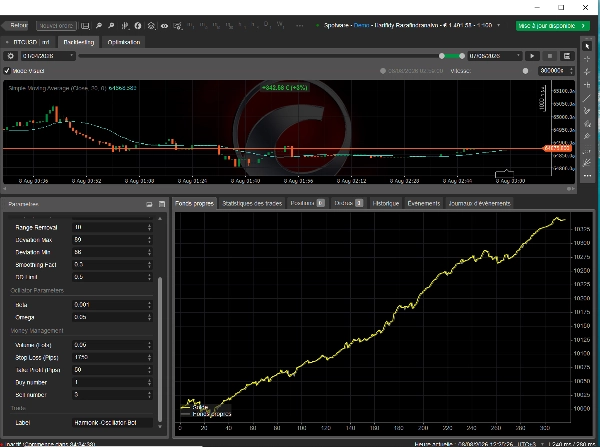
Task: Click parameters scrollbar down arrow
Action: point(160,427)
